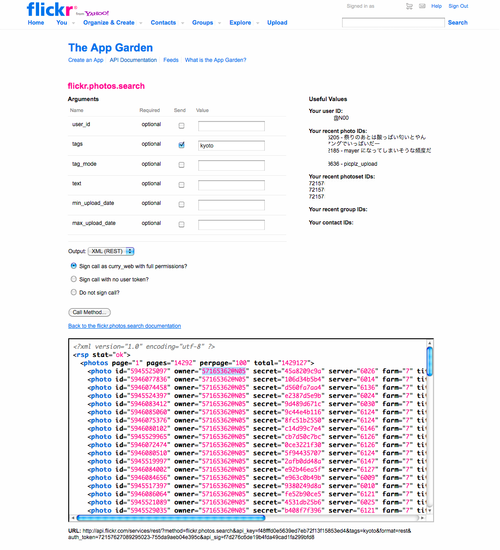Click the XML output scroll left arrow
Image resolution: width=500 pixels, height=550 pixels.
click(x=73, y=518)
